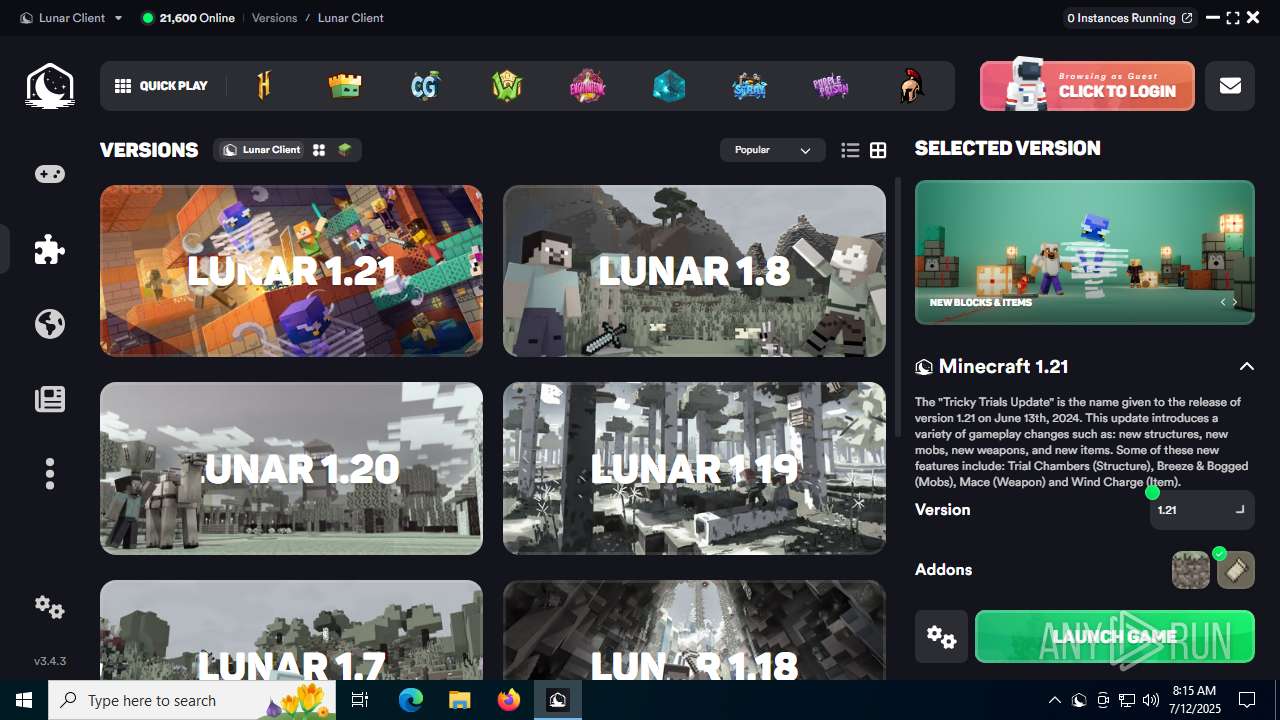This screenshot has width=1280, height=720.
Task: Open 0 Instances Running popout
Action: (1130, 18)
